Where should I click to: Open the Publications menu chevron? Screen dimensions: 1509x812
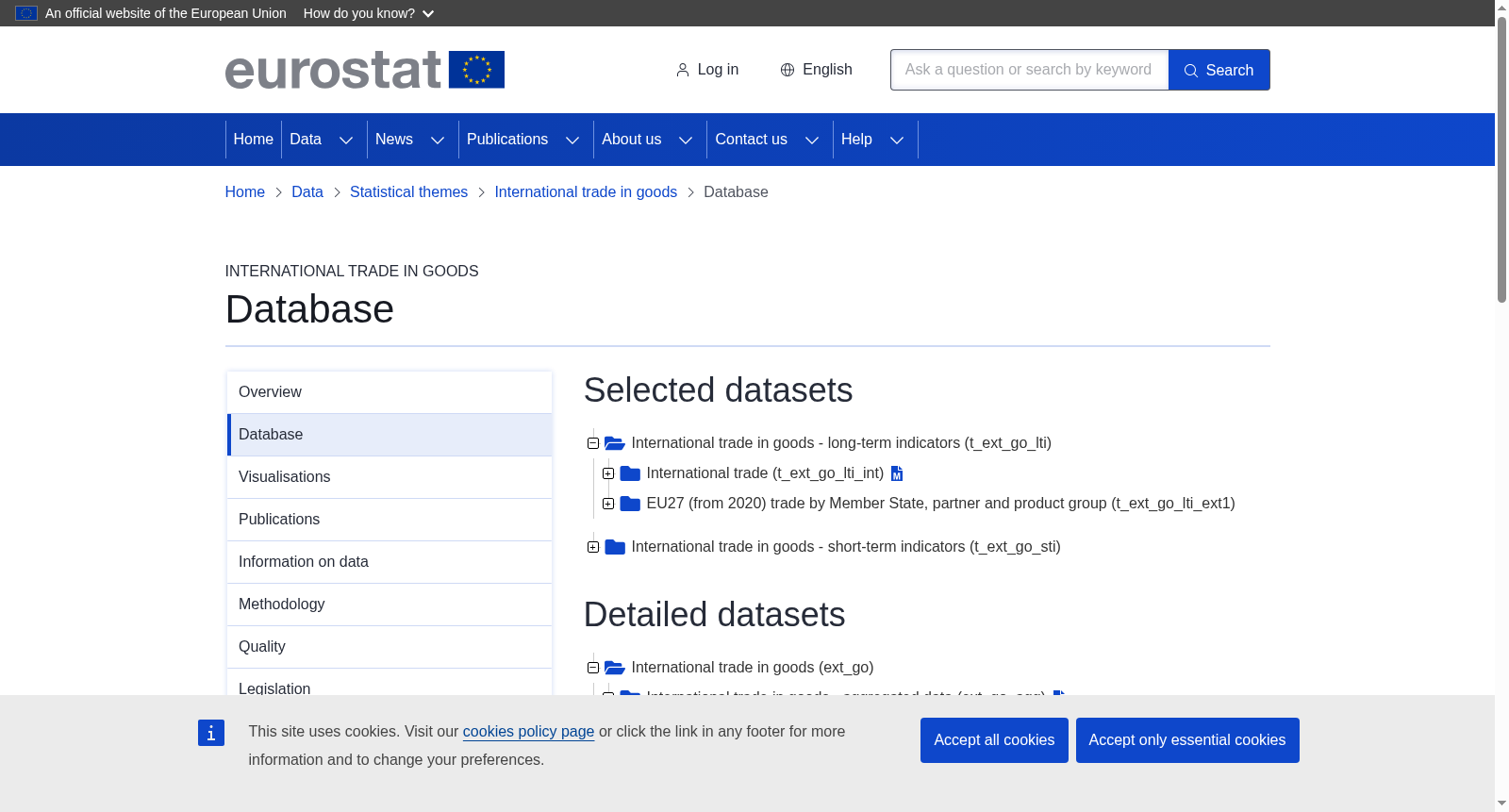point(572,140)
